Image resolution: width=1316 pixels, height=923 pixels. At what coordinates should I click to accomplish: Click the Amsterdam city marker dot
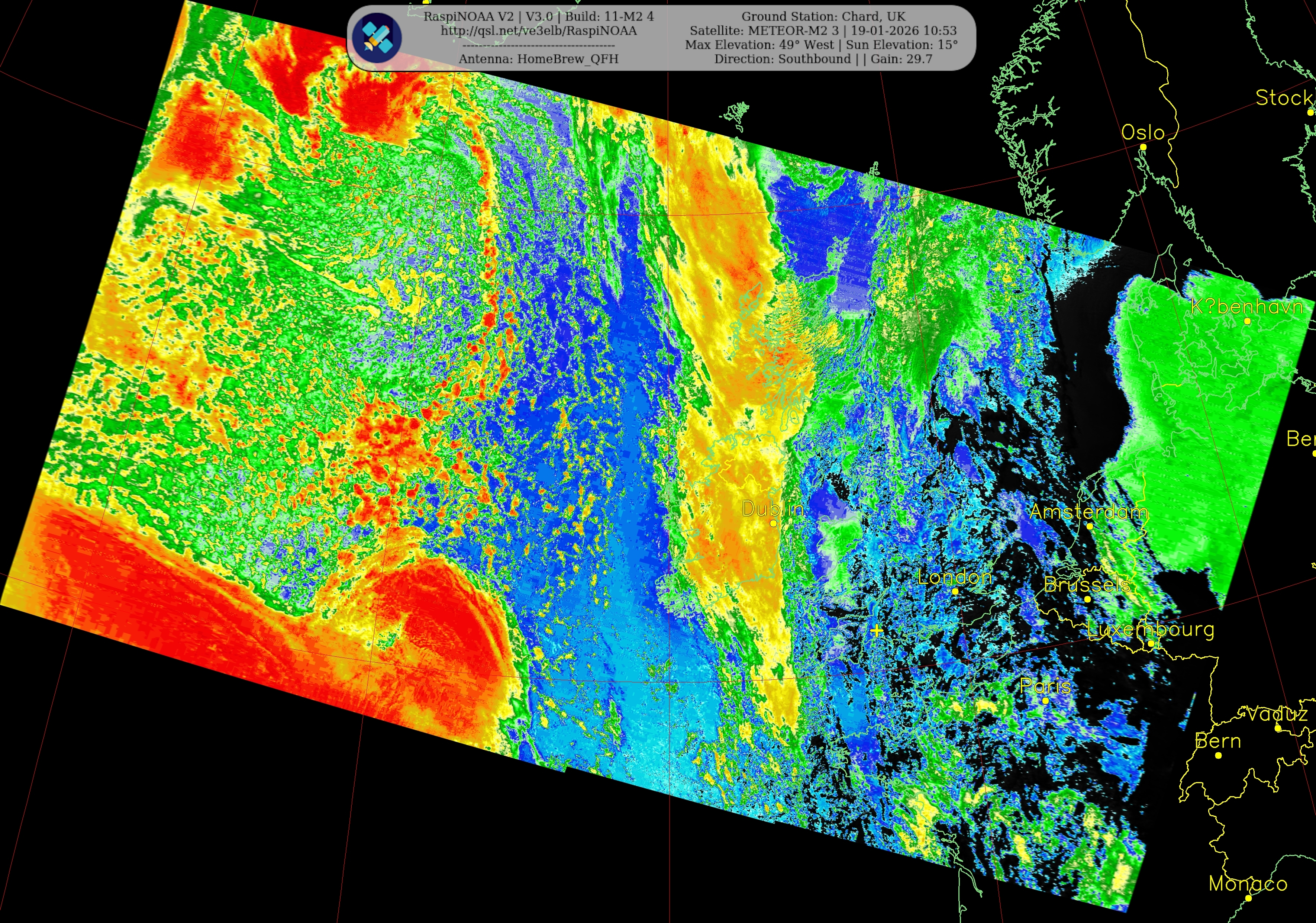tap(1090, 526)
